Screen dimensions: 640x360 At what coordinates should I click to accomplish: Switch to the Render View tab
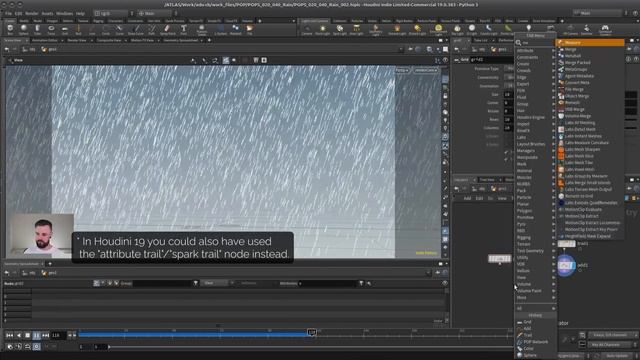[x=77, y=40]
